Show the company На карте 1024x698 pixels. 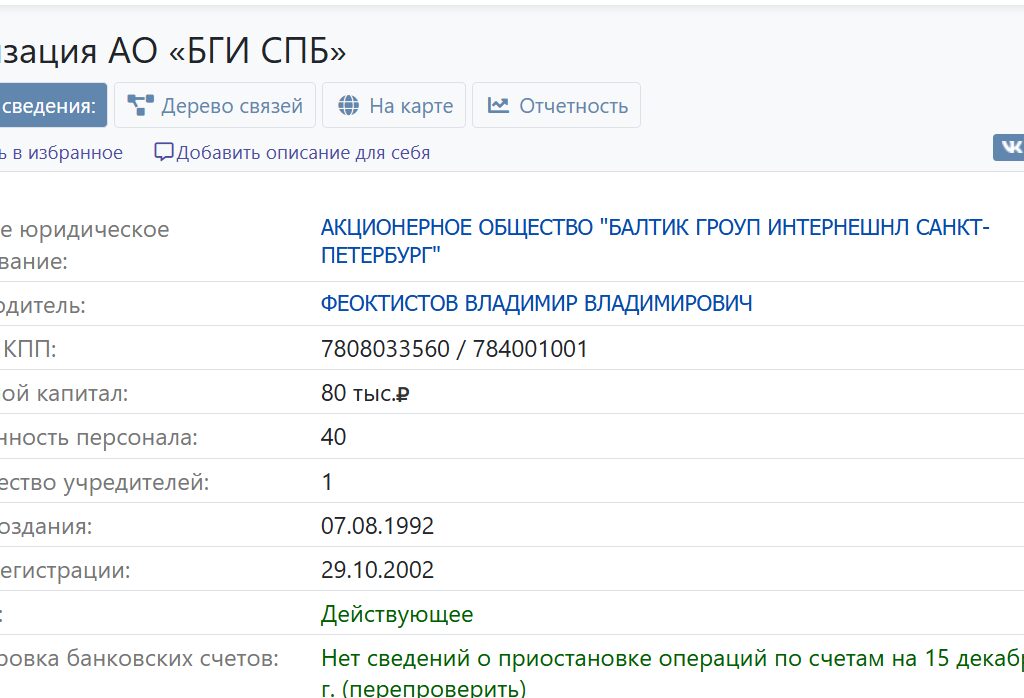410,106
